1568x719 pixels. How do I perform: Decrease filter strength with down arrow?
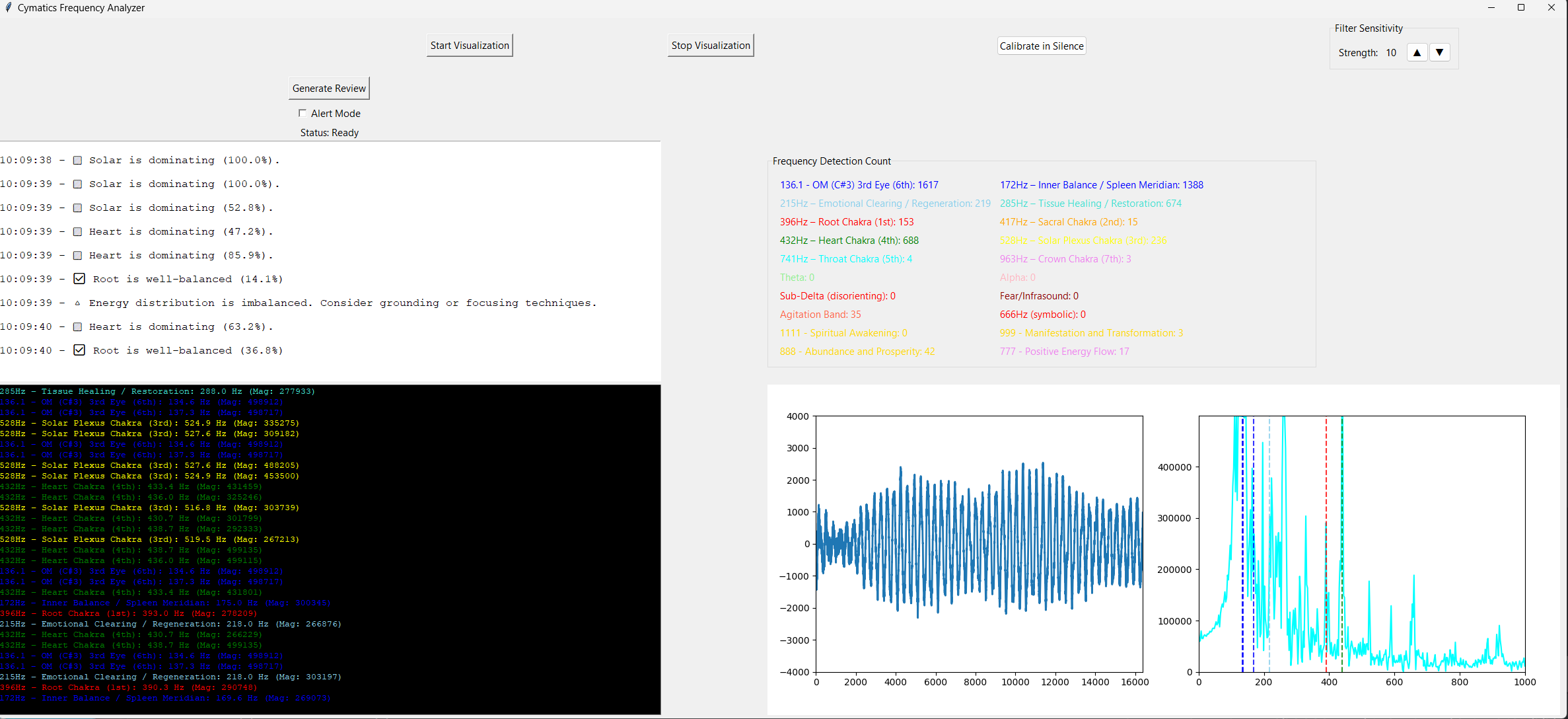[1439, 52]
